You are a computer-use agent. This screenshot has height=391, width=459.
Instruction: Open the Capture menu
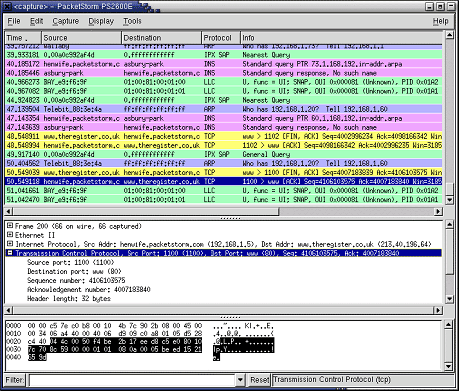[x=66, y=21]
